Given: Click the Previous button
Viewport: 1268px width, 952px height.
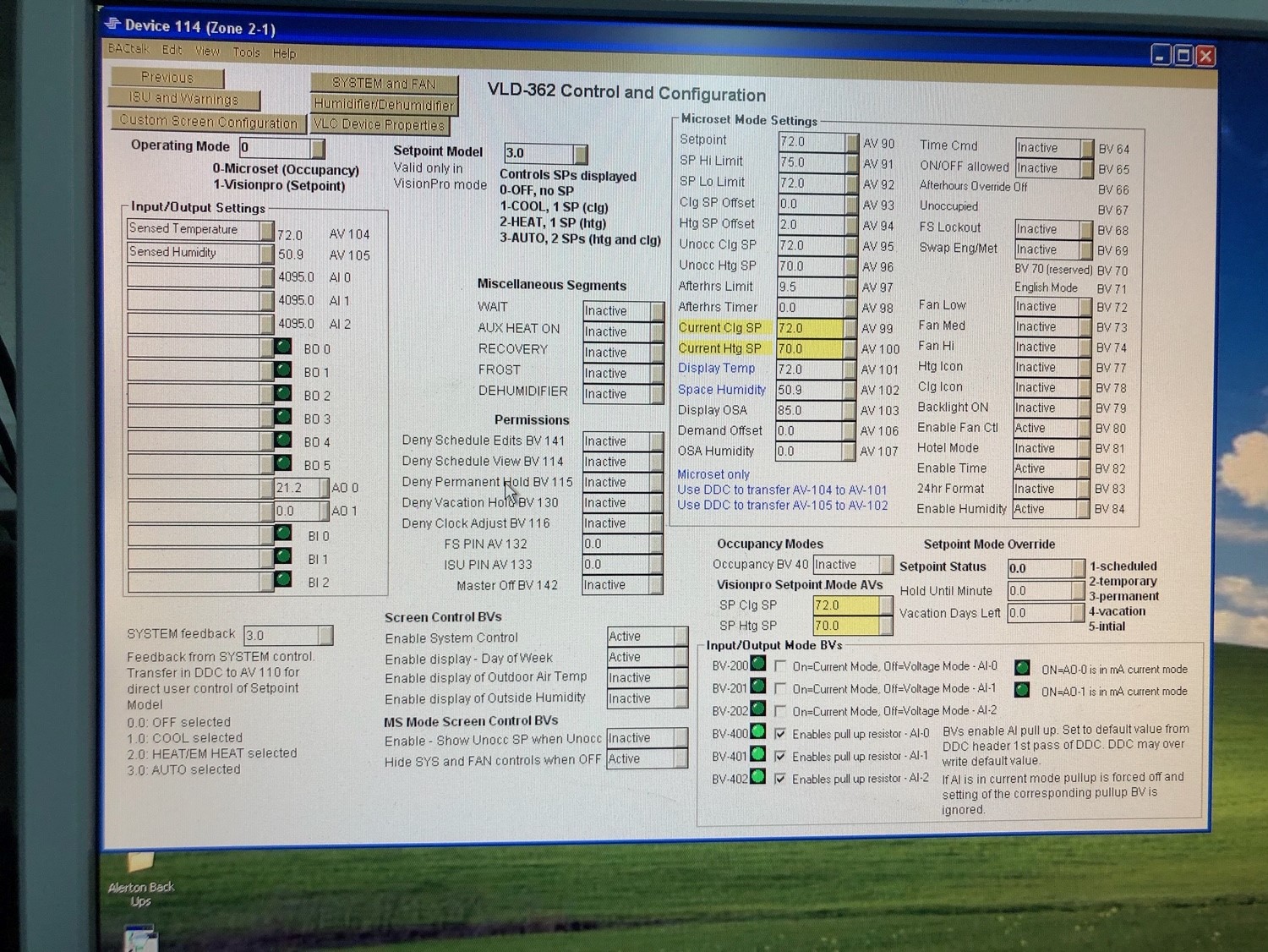Looking at the screenshot, I should (167, 78).
